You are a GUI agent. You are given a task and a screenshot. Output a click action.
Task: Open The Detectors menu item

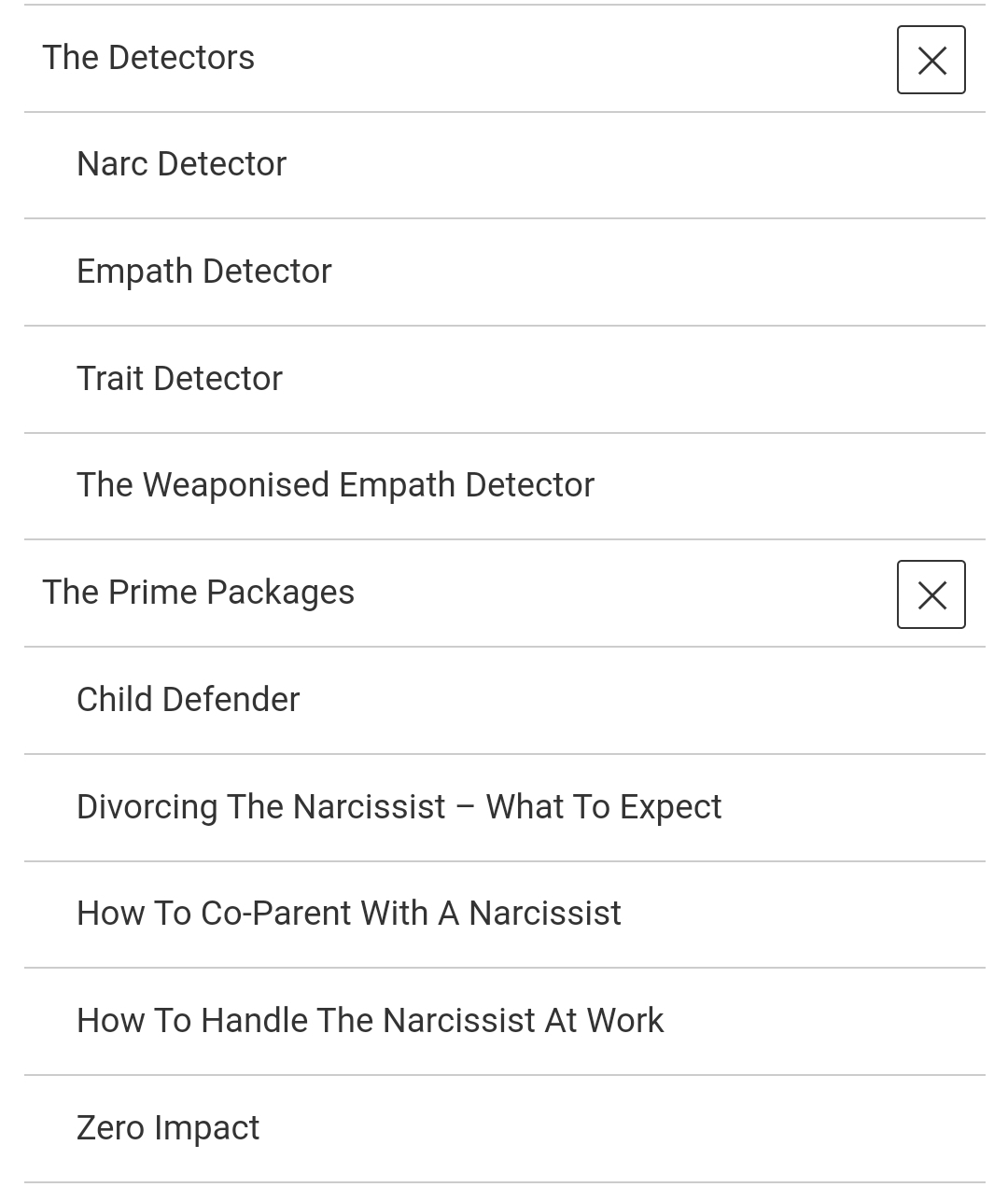pyautogui.click(x=148, y=58)
